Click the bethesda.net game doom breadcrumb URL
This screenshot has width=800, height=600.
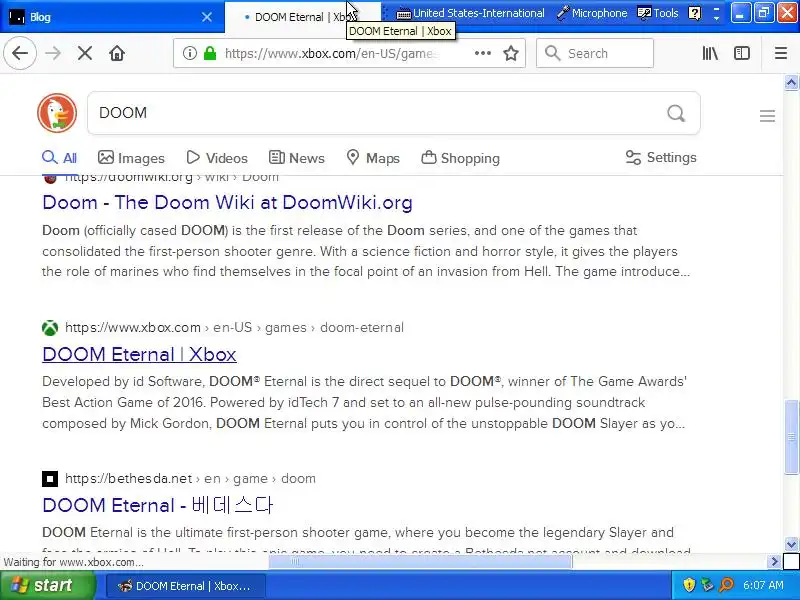(190, 479)
